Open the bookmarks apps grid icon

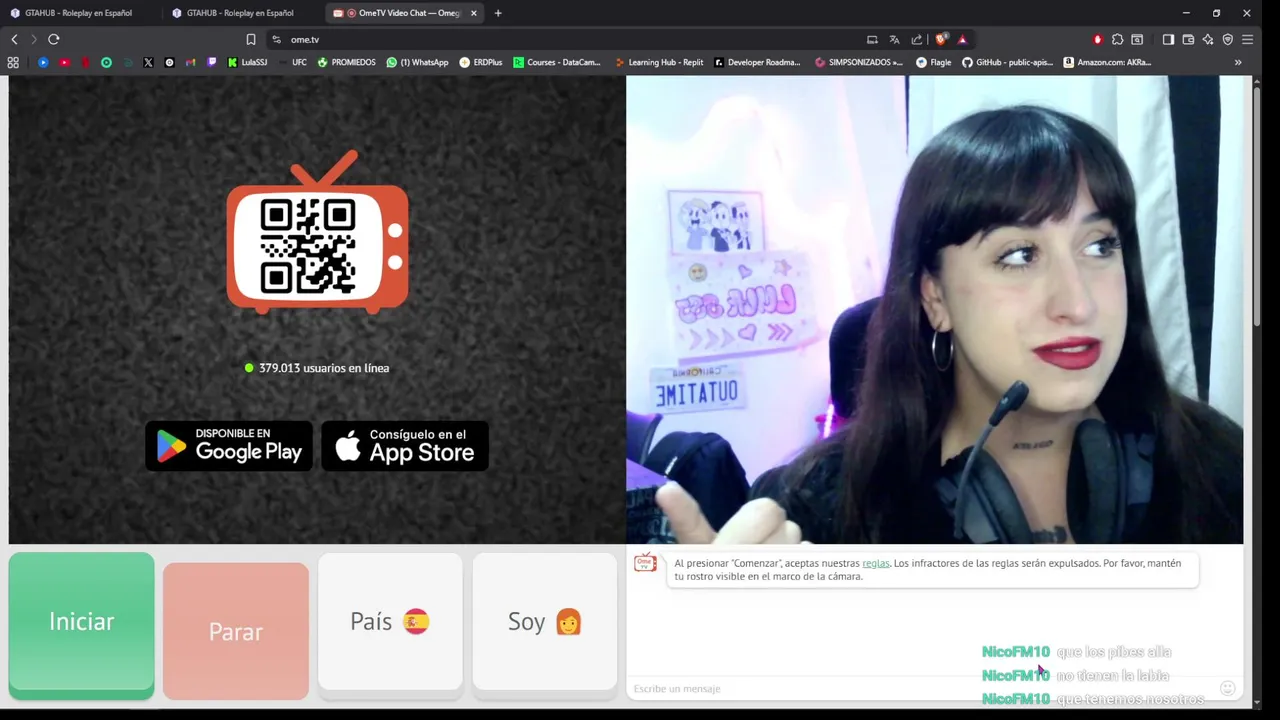coord(13,62)
